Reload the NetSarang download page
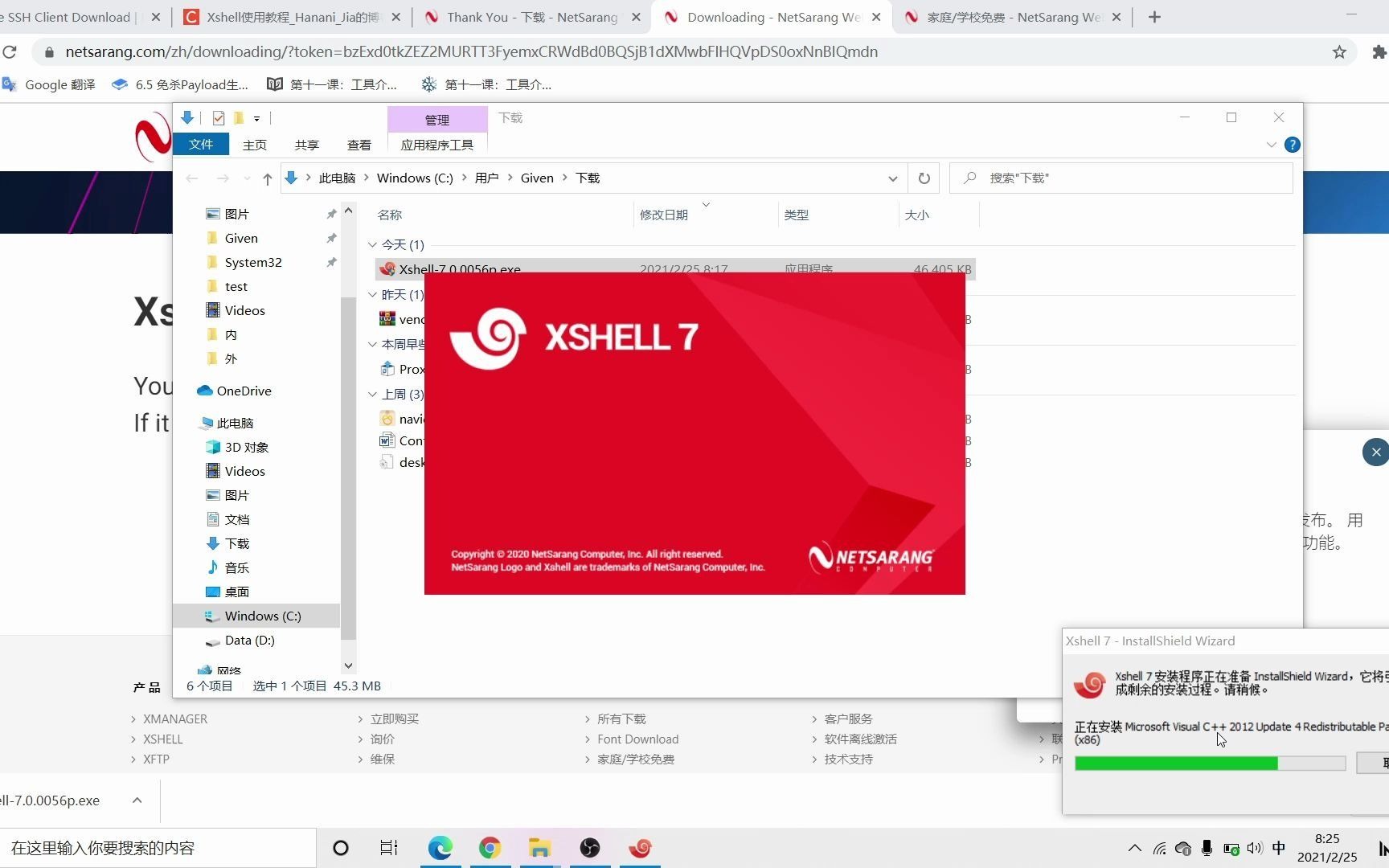 coord(10,51)
